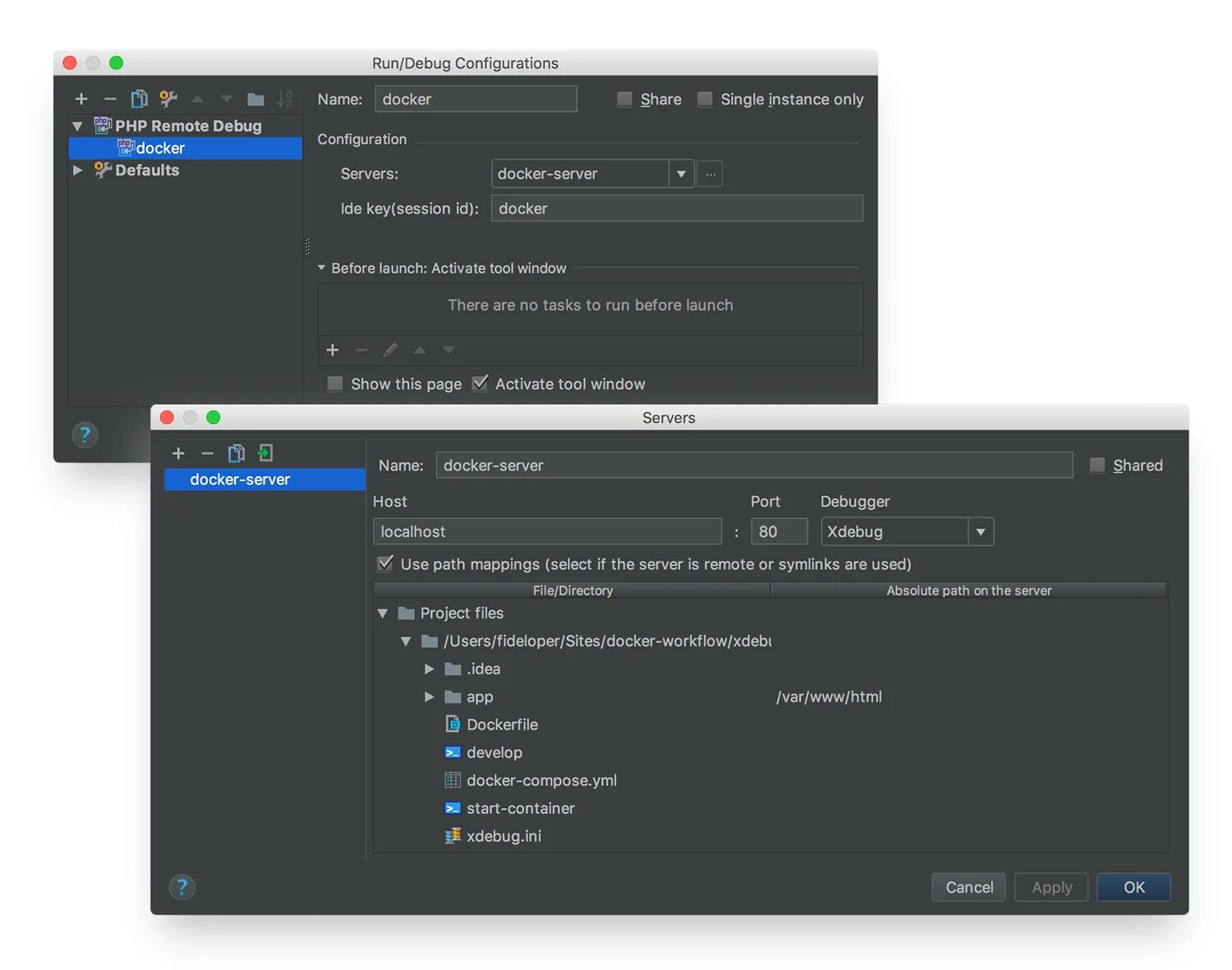Viewport: 1232px width, 970px height.
Task: Import servers icon in Servers dialog
Action: point(265,453)
